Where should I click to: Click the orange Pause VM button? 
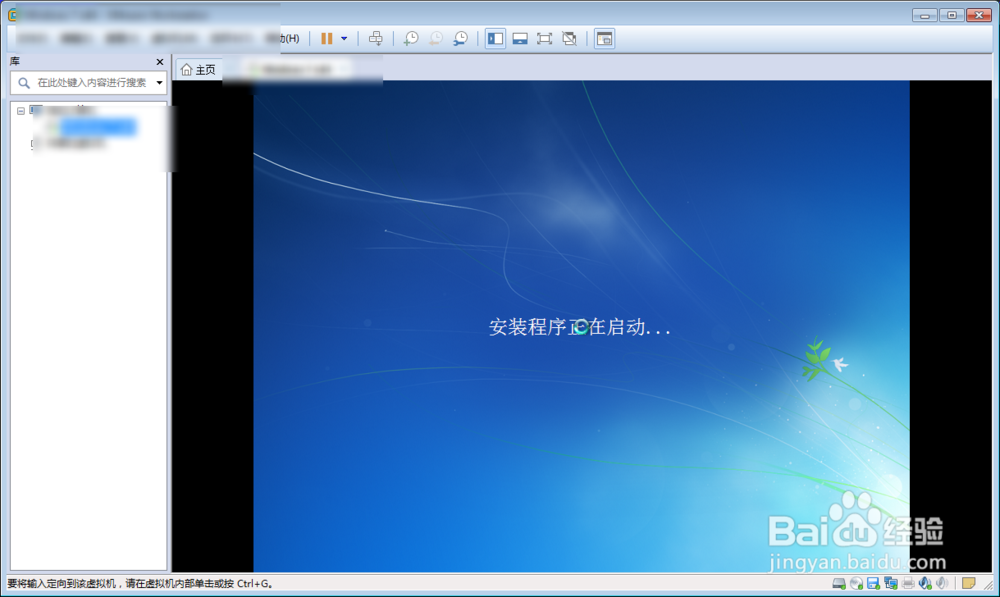tap(327, 39)
